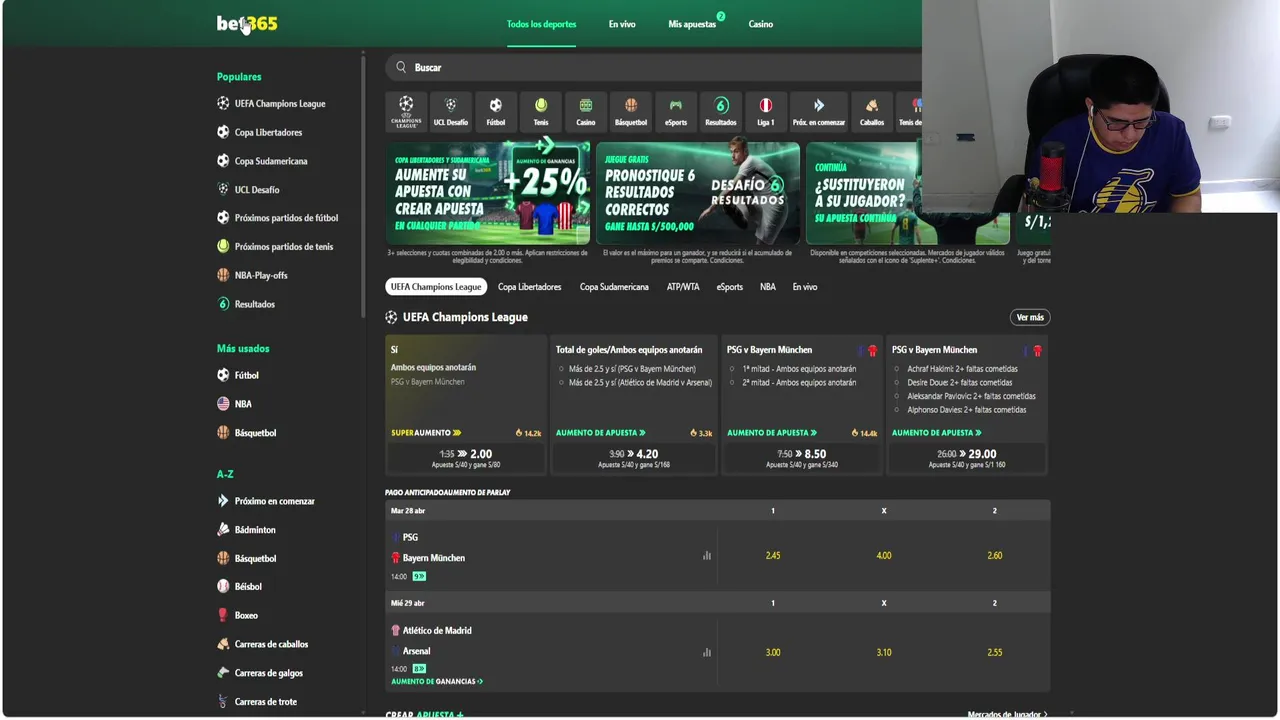Open the Casino shortcut icon
Screen dimensions: 1280x720
pyautogui.click(x=585, y=111)
